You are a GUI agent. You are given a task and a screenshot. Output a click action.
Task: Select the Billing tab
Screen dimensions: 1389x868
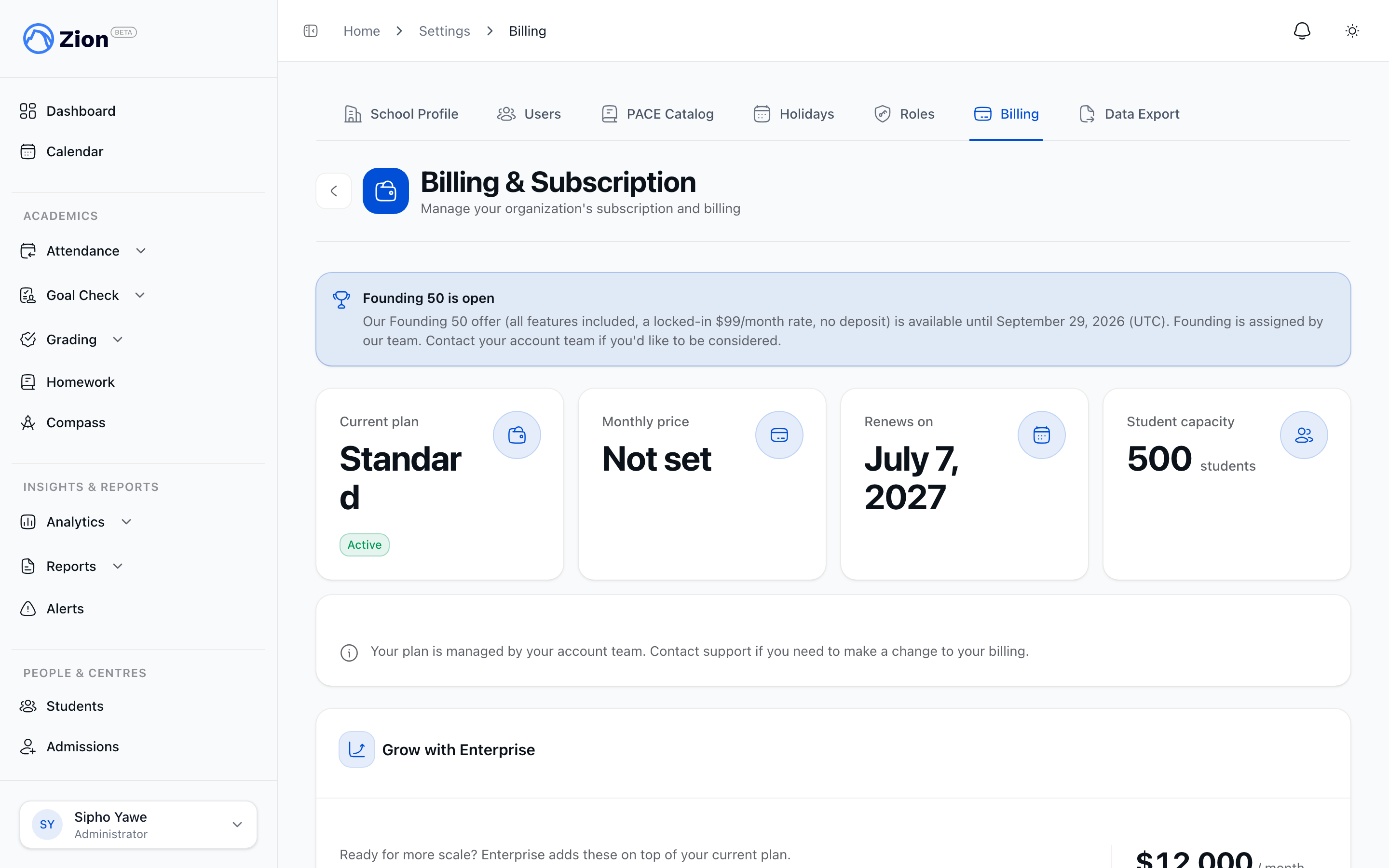1006,114
